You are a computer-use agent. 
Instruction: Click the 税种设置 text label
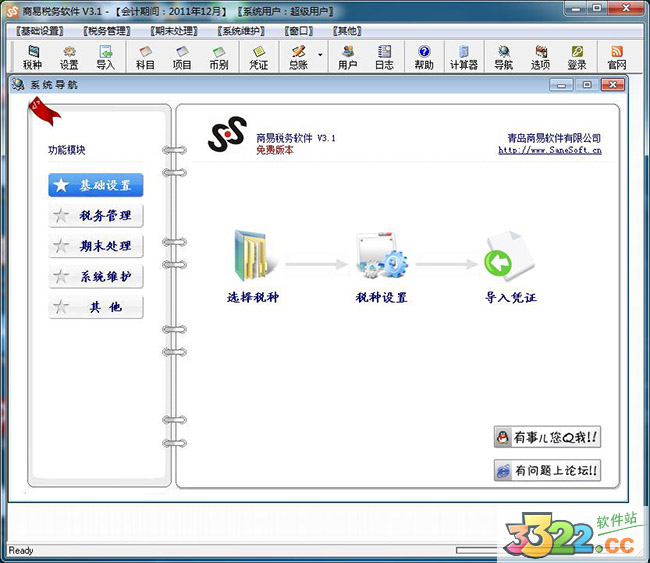coord(381,297)
